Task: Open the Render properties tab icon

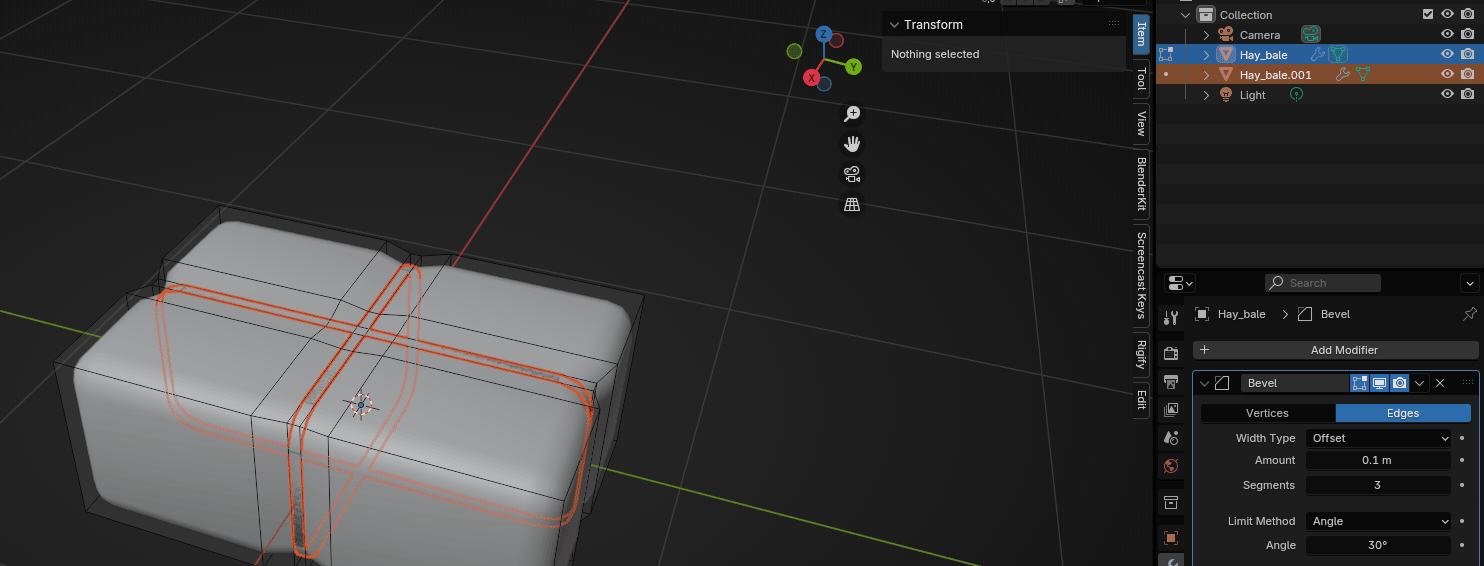Action: pyautogui.click(x=1171, y=353)
